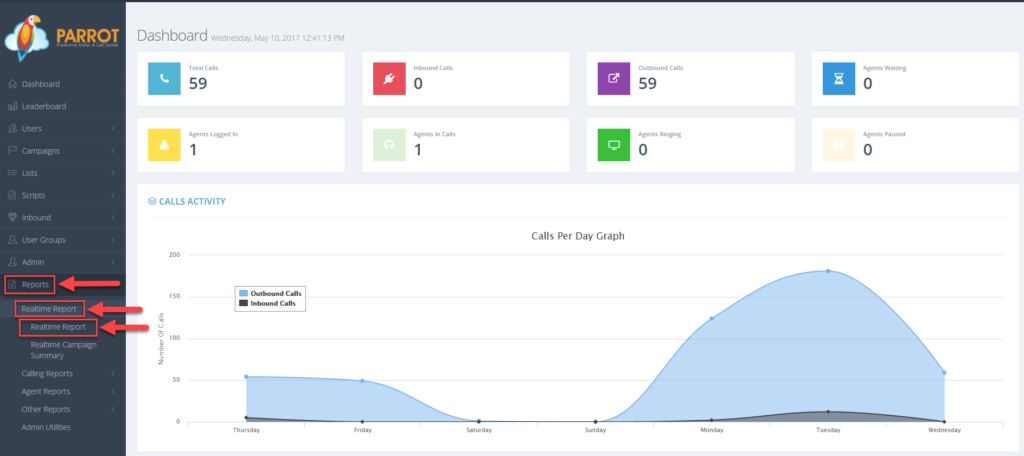The height and width of the screenshot is (456, 1024).
Task: Click the CALLS ACTIVITY heading
Action: (x=193, y=201)
